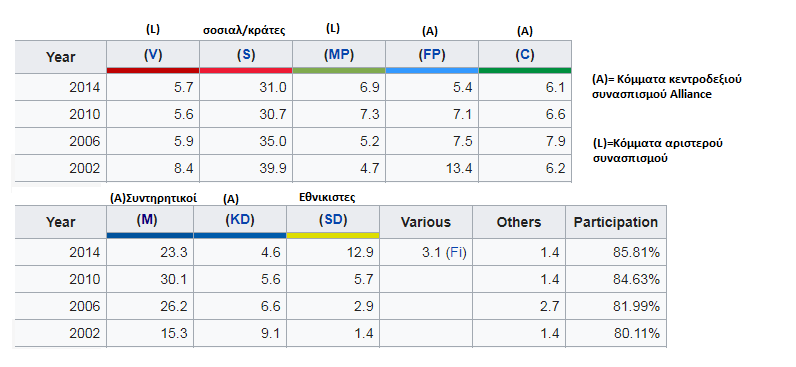Click the light blue bar under (FP)
Screen dimensions: 796x367
pos(432,70)
